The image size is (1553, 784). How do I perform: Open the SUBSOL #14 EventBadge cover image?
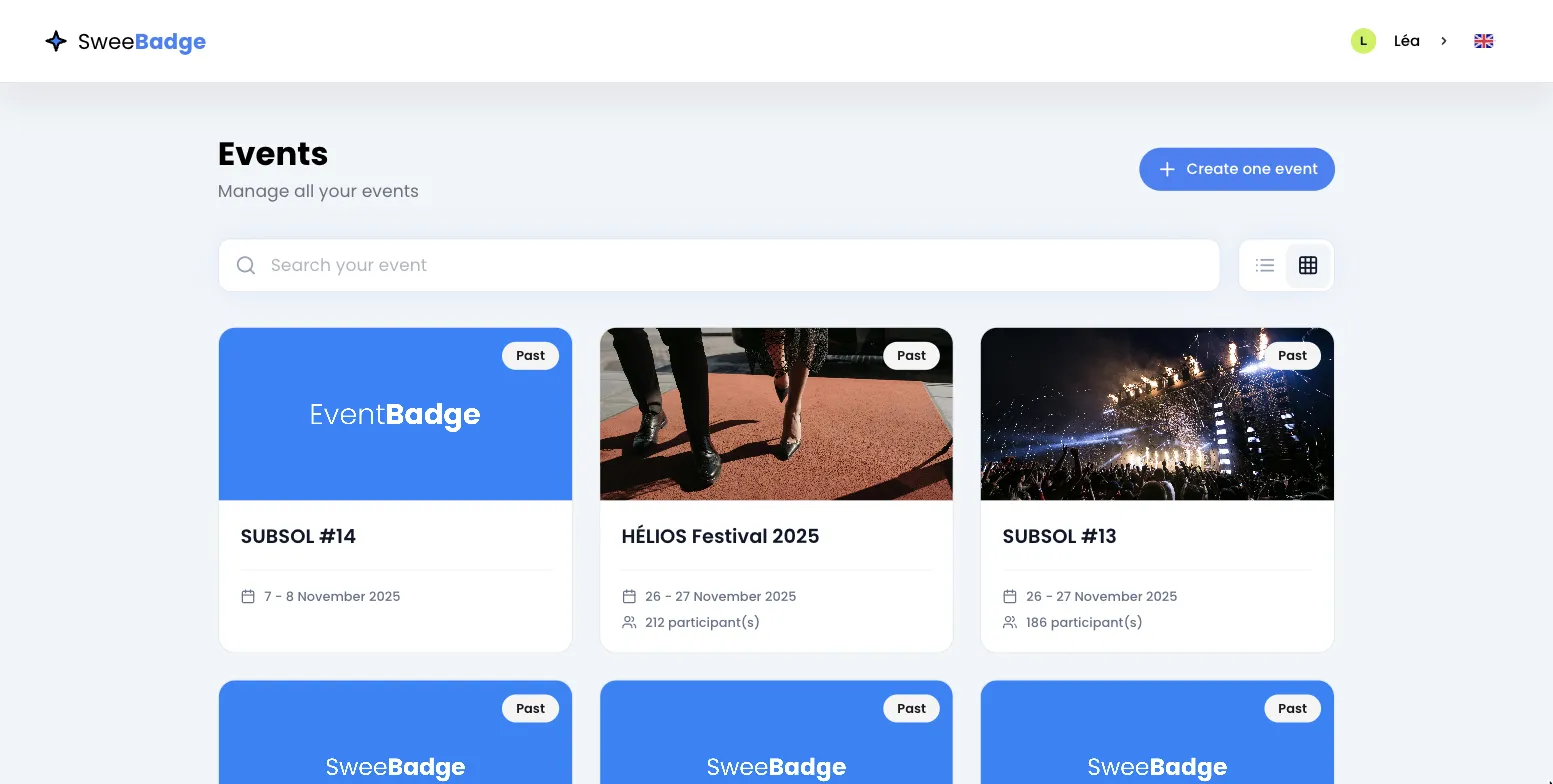396,414
